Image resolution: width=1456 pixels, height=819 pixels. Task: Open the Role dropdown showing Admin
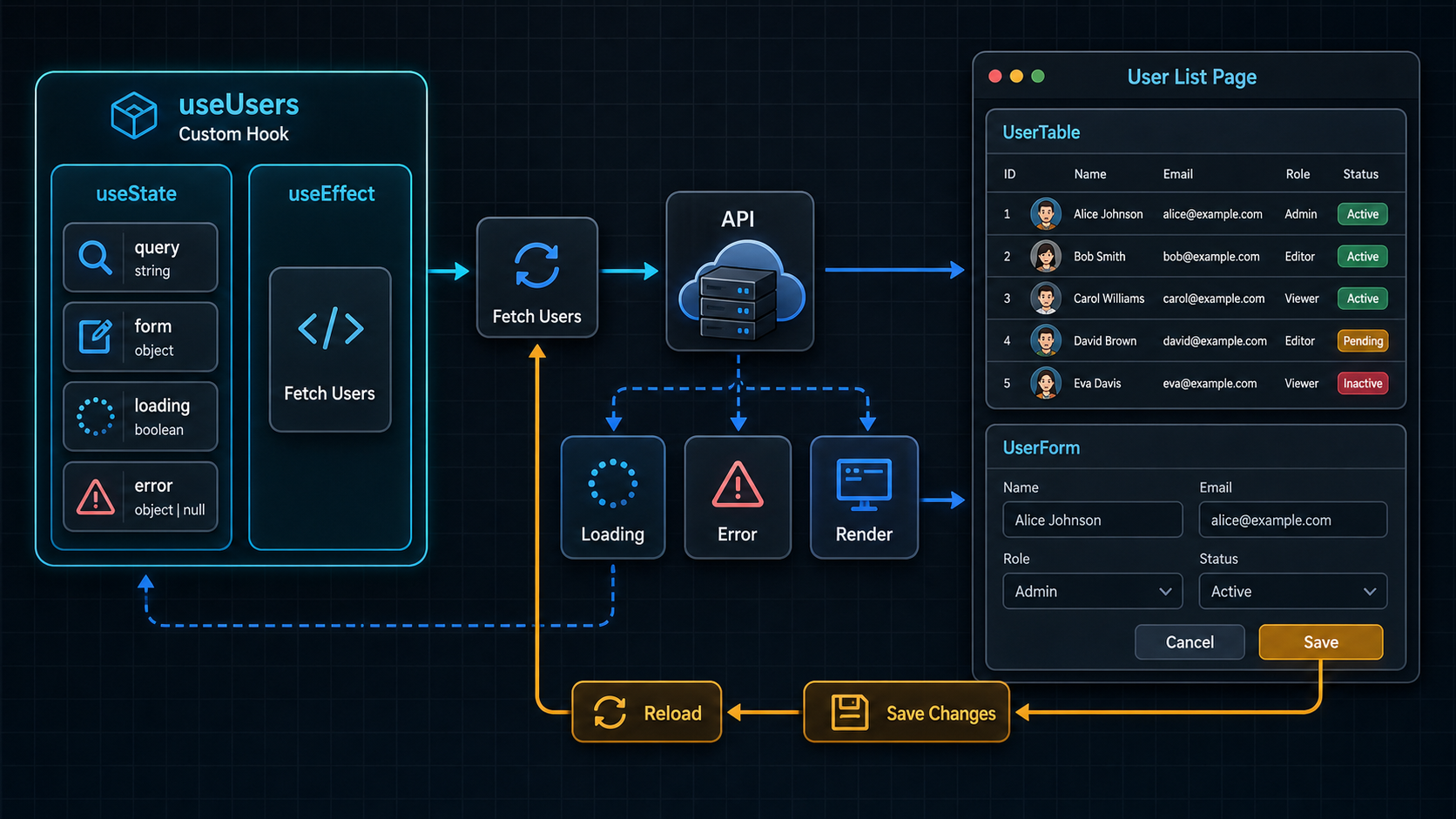pos(1093,591)
